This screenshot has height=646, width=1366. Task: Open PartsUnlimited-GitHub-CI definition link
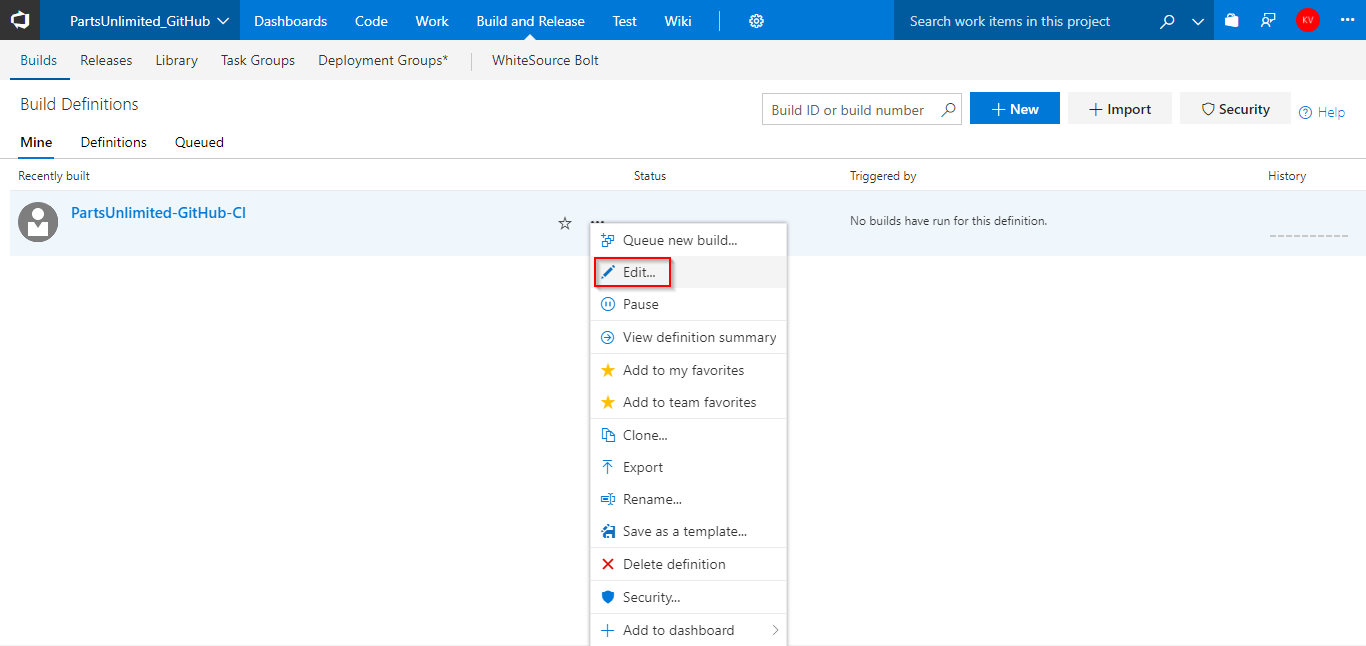158,212
